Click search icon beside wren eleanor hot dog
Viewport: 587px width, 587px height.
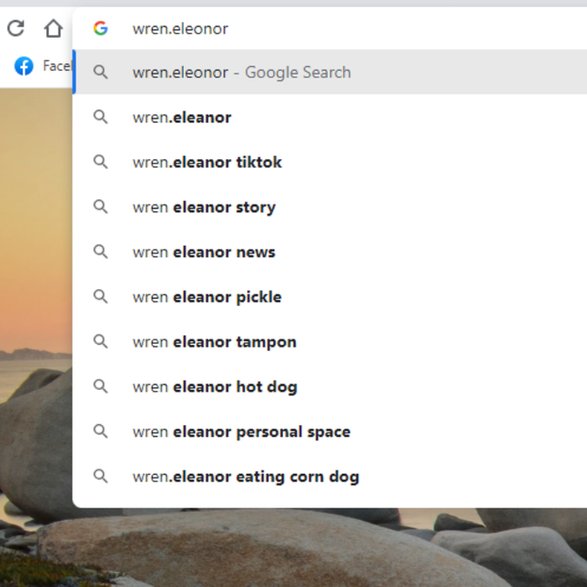(x=100, y=387)
